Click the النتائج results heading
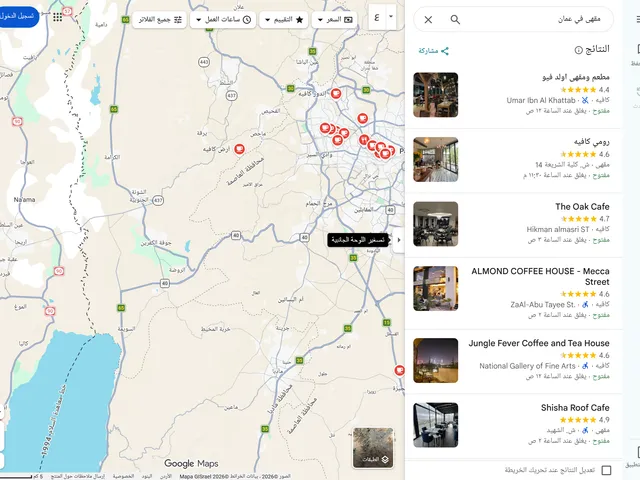640x480 pixels. point(597,49)
